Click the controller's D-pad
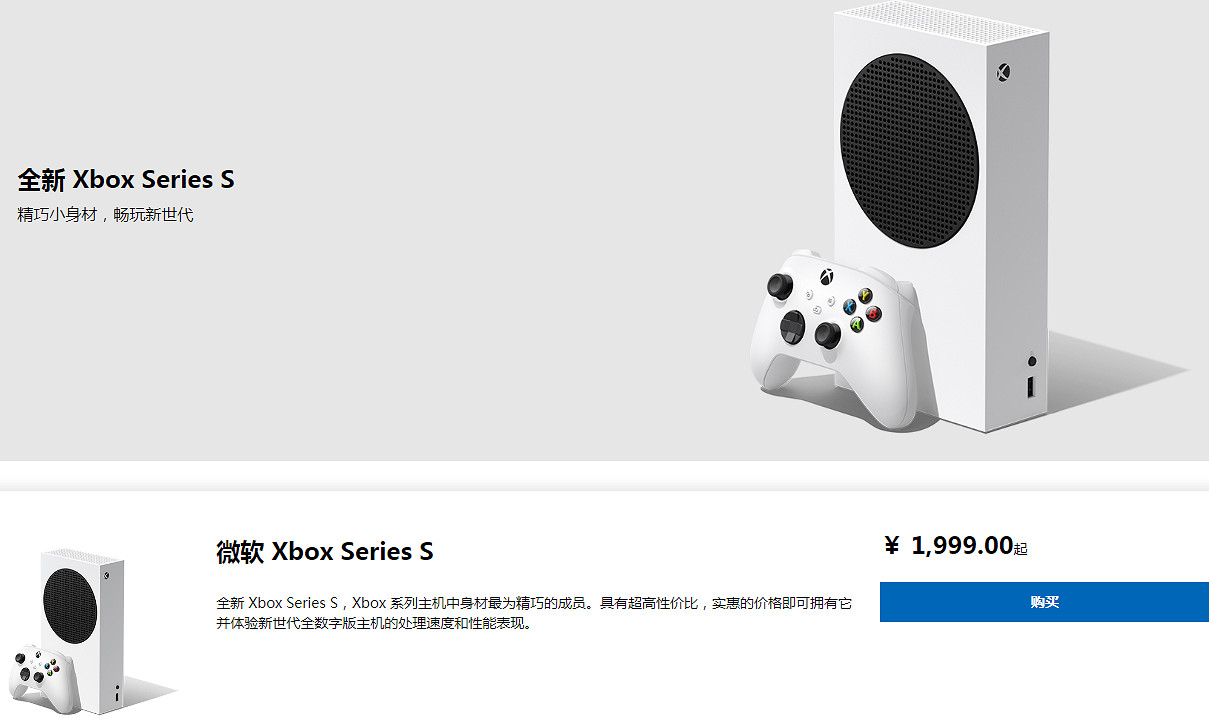This screenshot has width=1209, height=725. [791, 328]
